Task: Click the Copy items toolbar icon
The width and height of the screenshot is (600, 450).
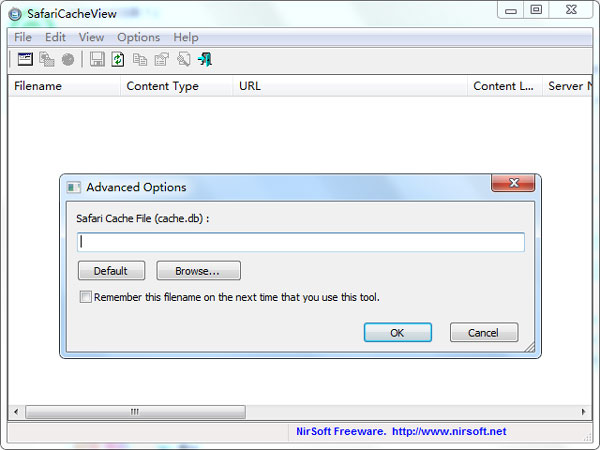Action: pos(140,59)
